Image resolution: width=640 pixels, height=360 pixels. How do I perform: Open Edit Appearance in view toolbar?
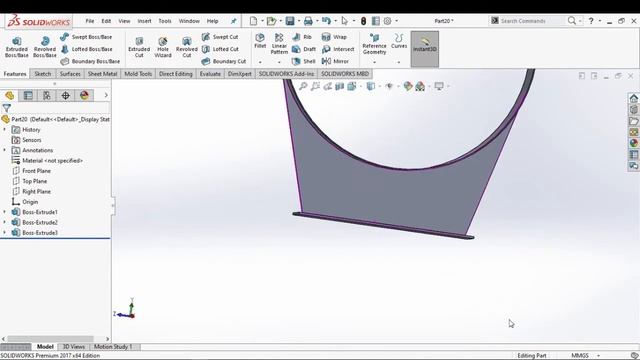click(408, 86)
